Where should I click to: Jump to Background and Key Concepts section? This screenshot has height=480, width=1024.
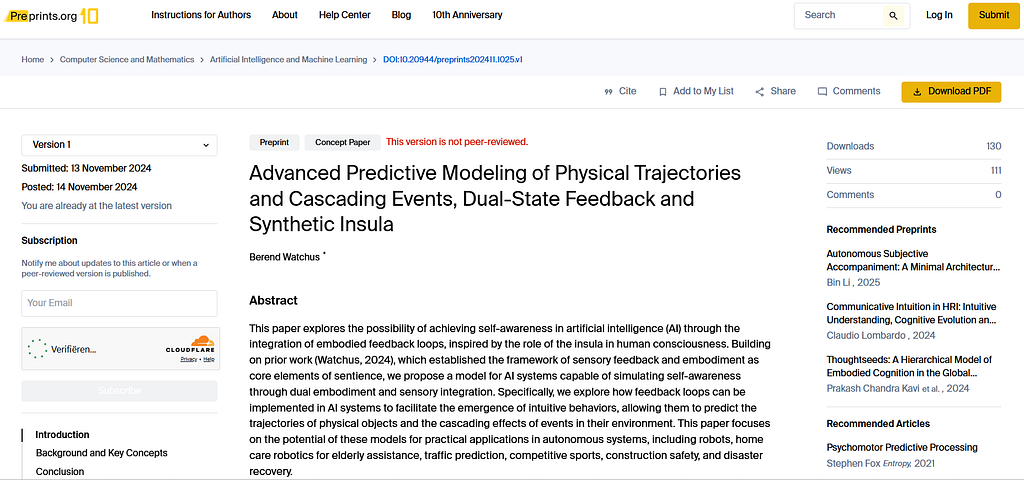[101, 453]
